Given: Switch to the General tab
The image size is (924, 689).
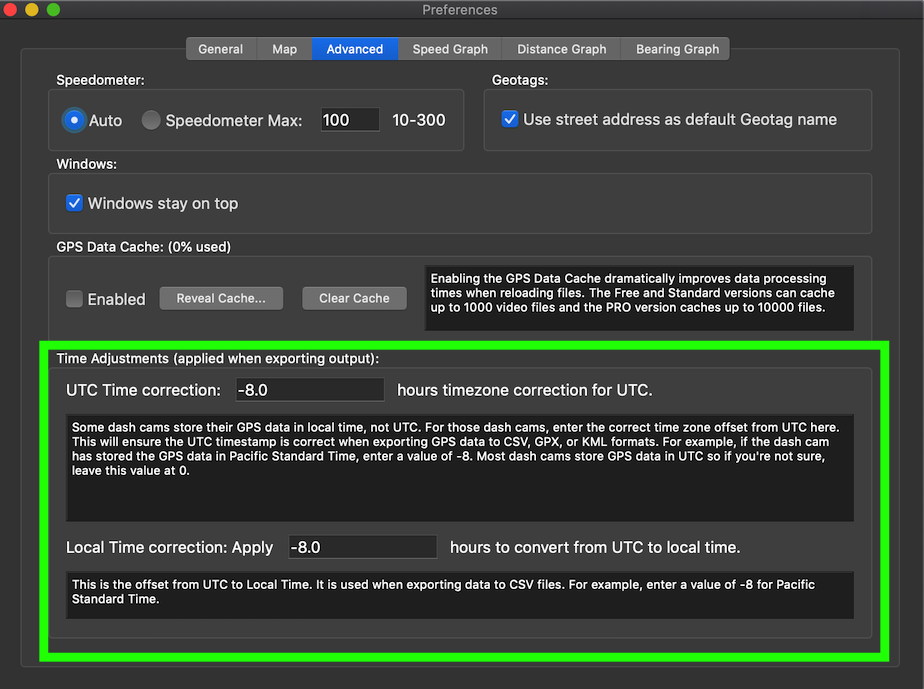Looking at the screenshot, I should coord(220,49).
